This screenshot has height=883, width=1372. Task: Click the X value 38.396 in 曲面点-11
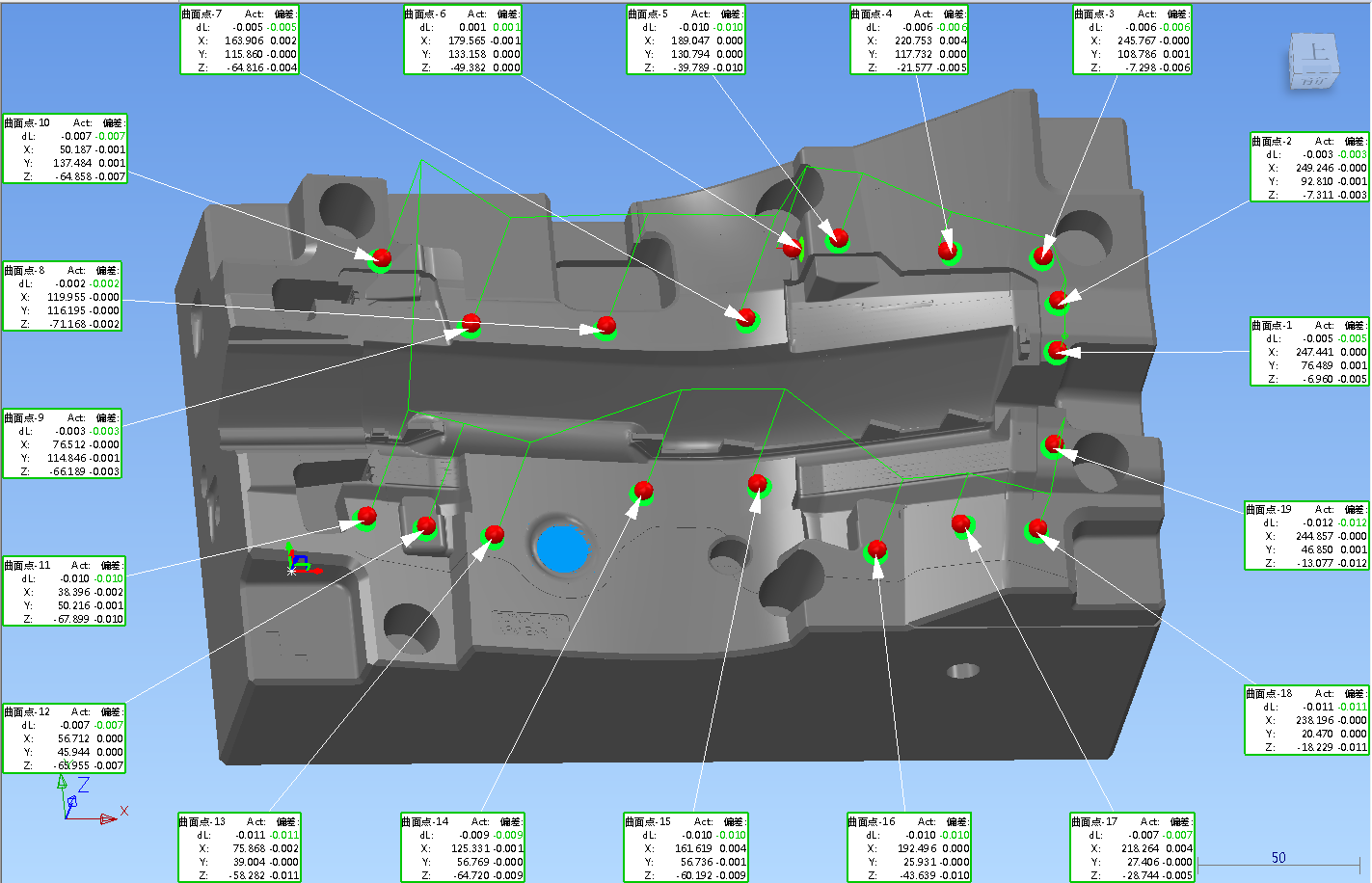coord(73,592)
